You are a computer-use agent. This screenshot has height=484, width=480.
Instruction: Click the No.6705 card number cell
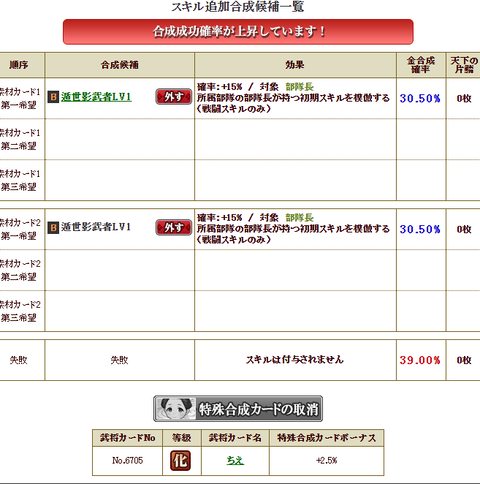(x=127, y=461)
